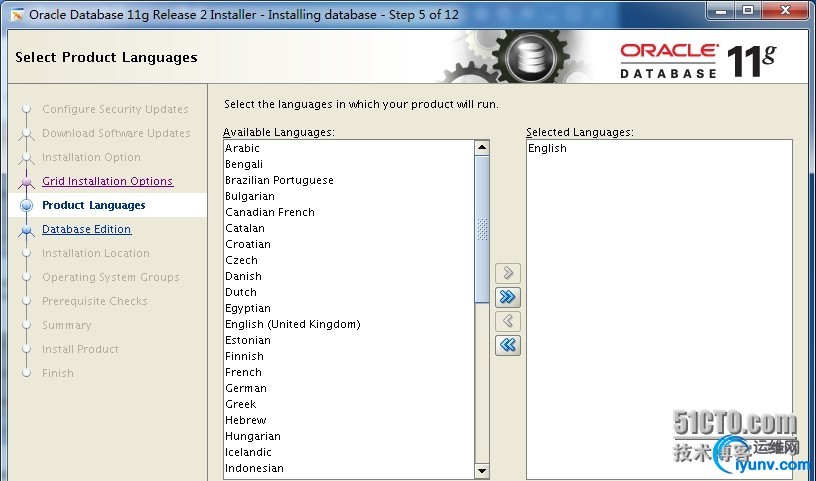Viewport: 816px width, 481px height.
Task: Select Hebrew language row
Action: click(x=349, y=420)
